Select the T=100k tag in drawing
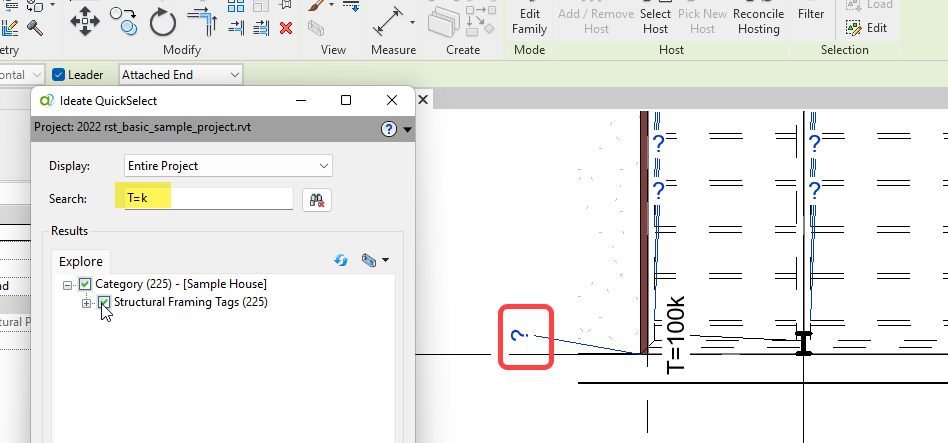 tap(676, 335)
